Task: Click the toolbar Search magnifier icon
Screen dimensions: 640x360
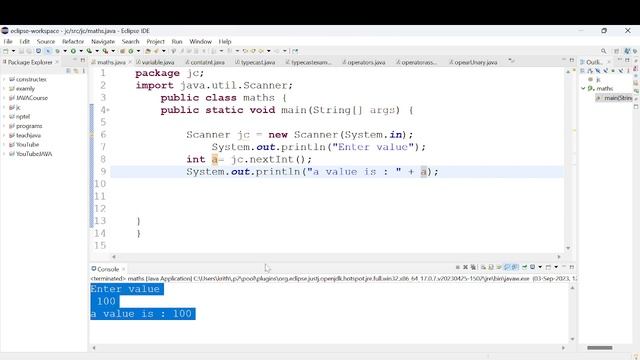Action: (604, 51)
